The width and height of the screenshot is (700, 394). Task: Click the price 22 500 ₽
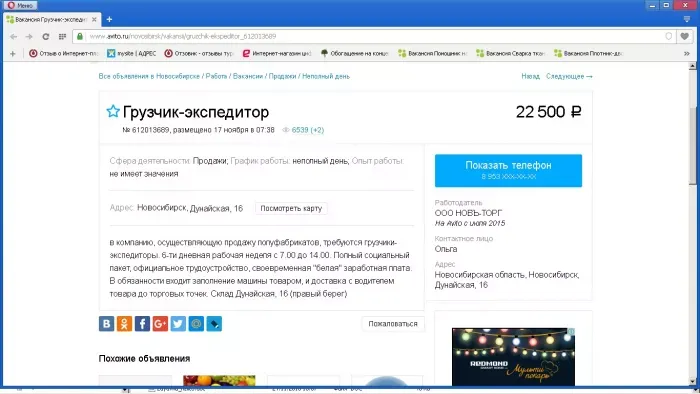pos(548,112)
